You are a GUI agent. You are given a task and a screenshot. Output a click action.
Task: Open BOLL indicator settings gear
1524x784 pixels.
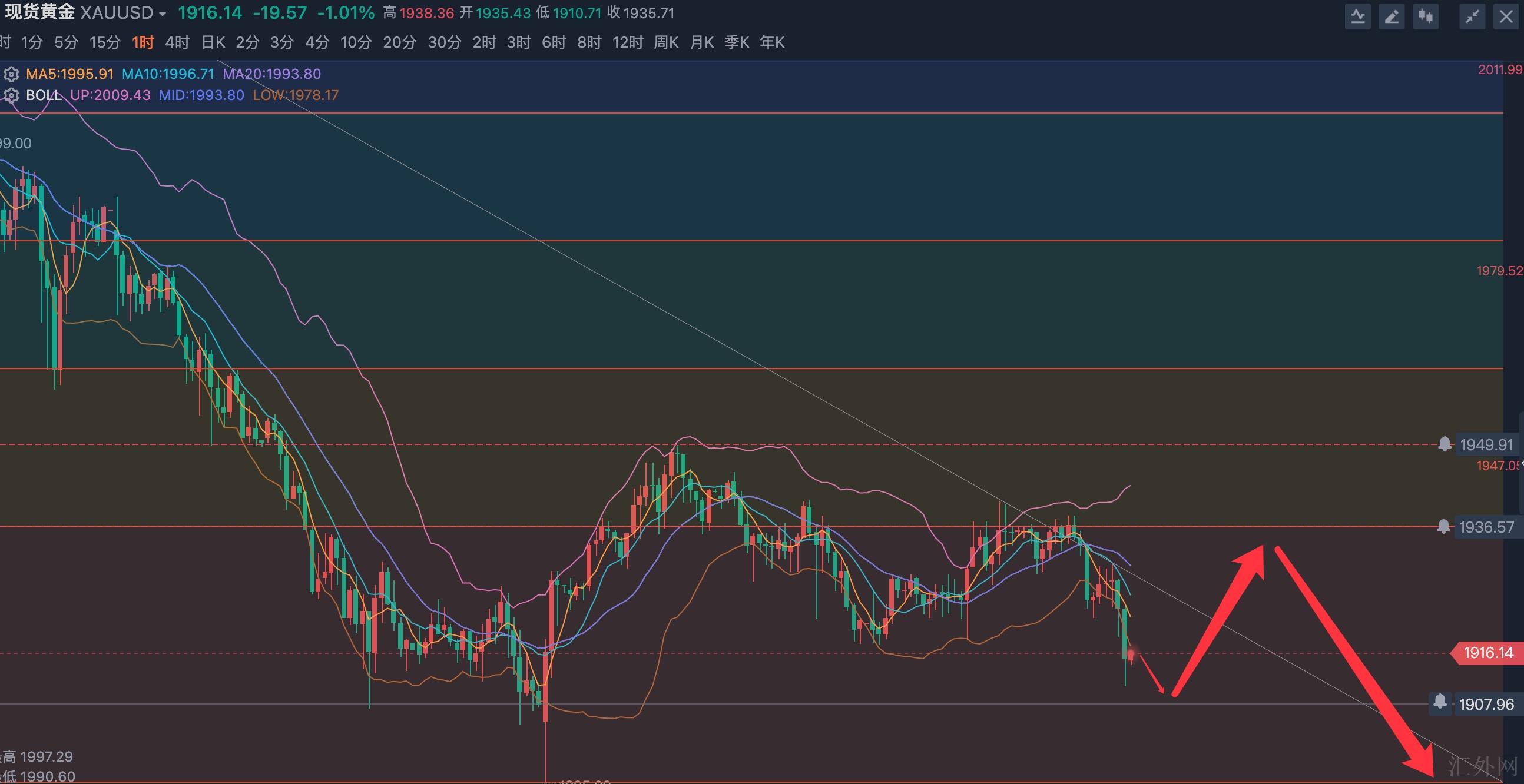(11, 95)
